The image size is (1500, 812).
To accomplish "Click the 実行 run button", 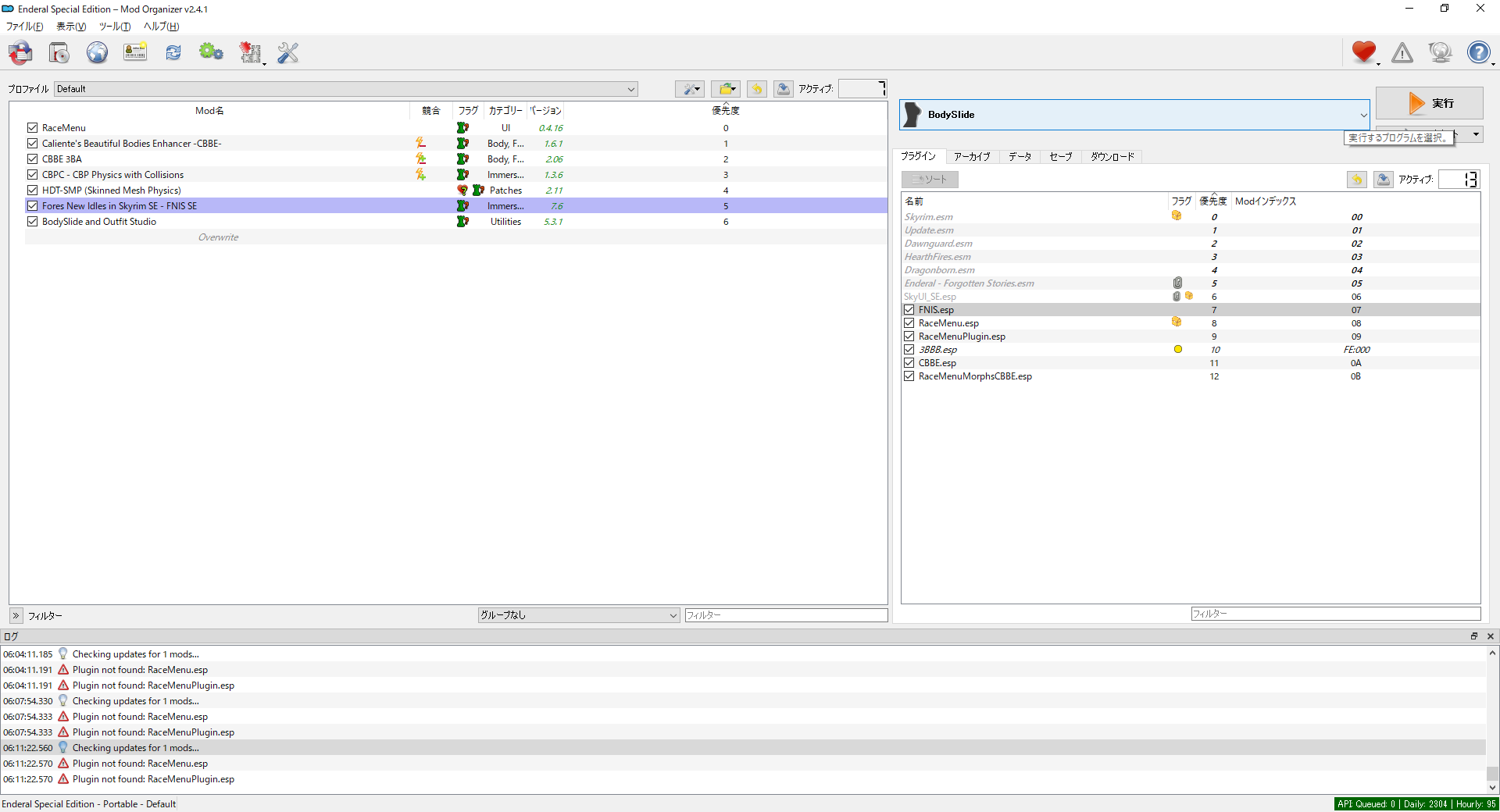I will (x=1430, y=103).
